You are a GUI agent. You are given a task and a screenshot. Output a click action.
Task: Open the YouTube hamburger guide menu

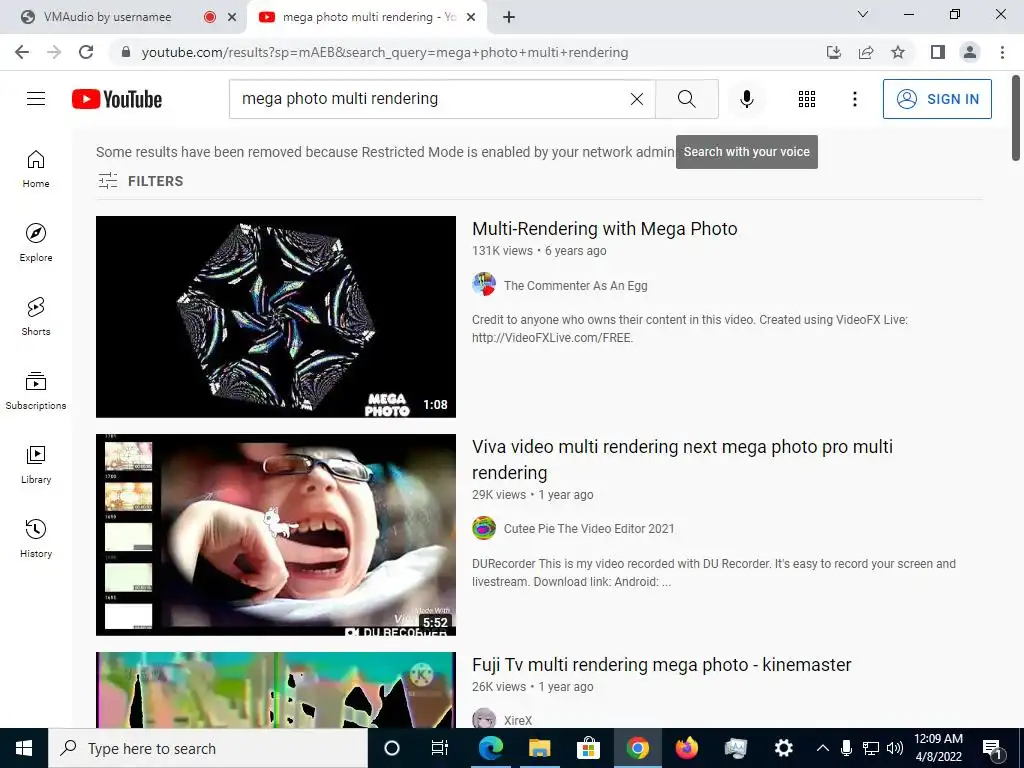[x=36, y=99]
